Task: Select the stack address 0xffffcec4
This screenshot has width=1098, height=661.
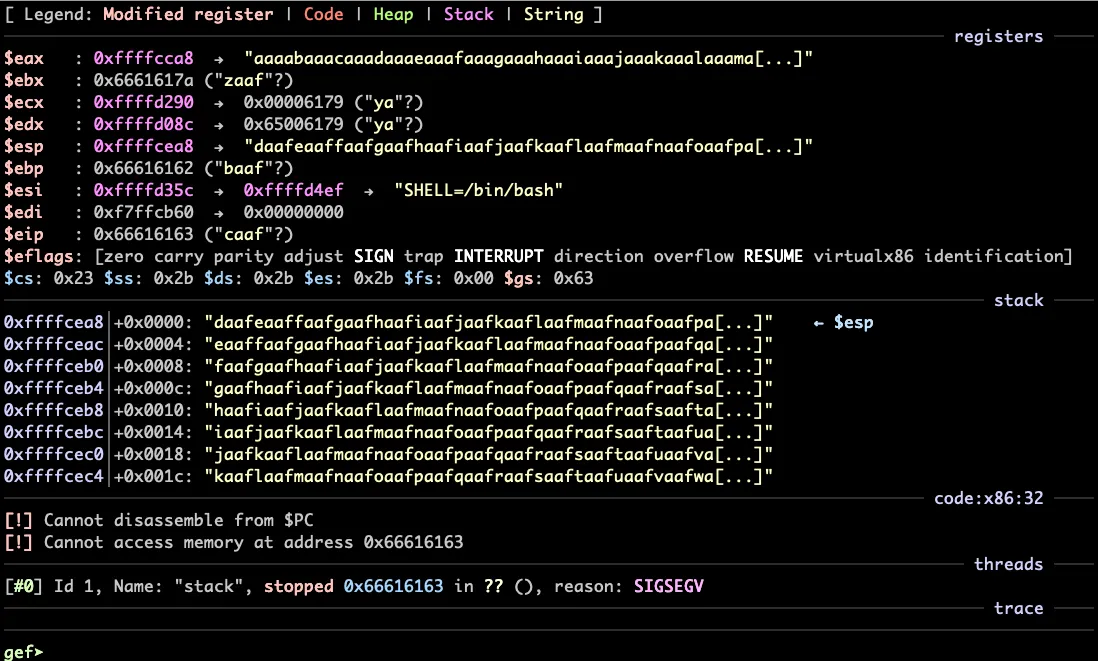Action: (x=50, y=476)
